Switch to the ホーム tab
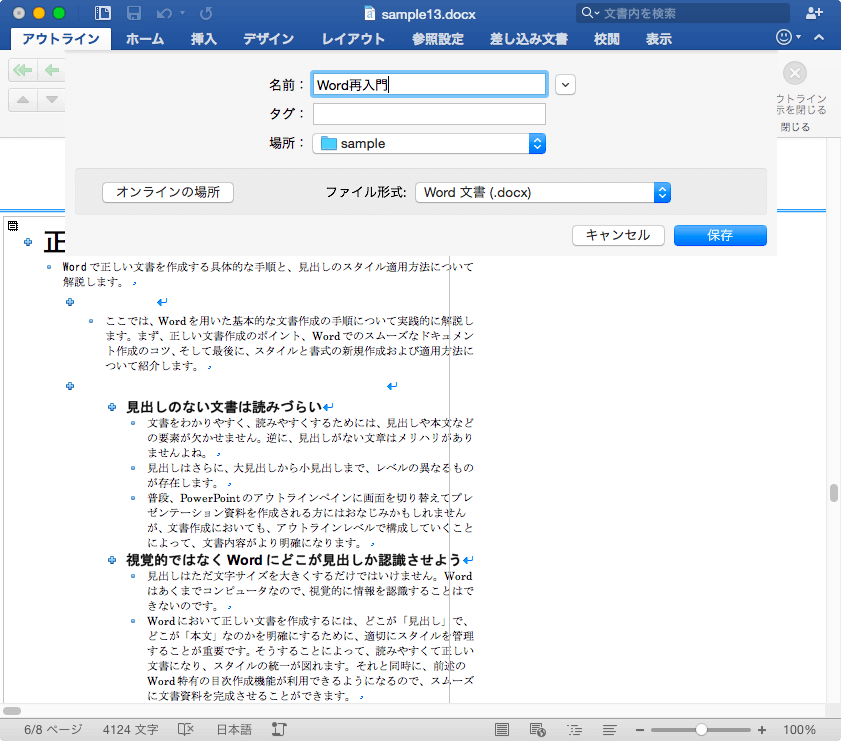The width and height of the screenshot is (841, 741). (x=145, y=39)
